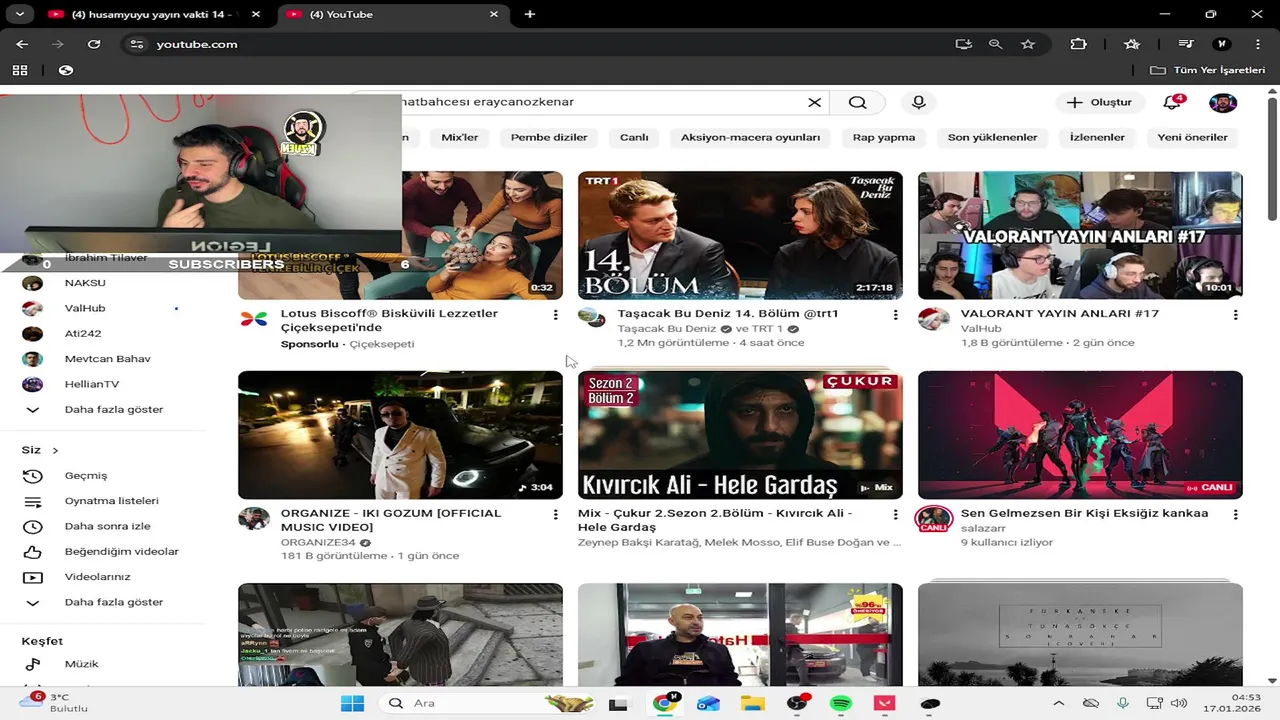Screen dimensions: 1280x720
Task: Select the İzlenenler filter chip
Action: 1097,137
